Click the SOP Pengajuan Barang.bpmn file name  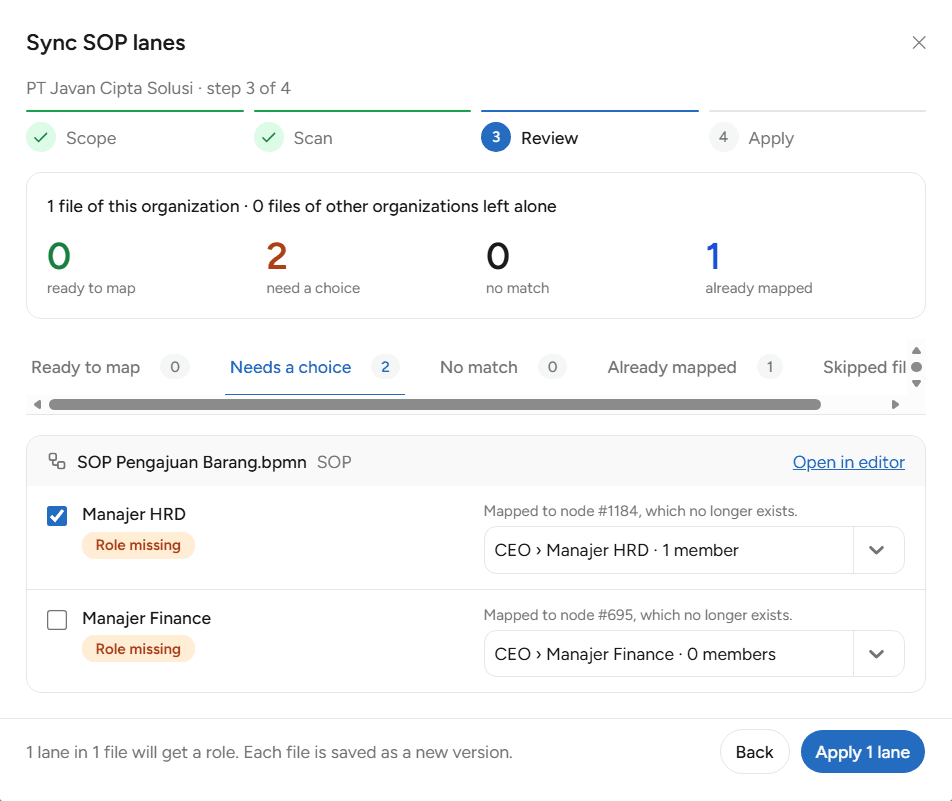point(192,462)
